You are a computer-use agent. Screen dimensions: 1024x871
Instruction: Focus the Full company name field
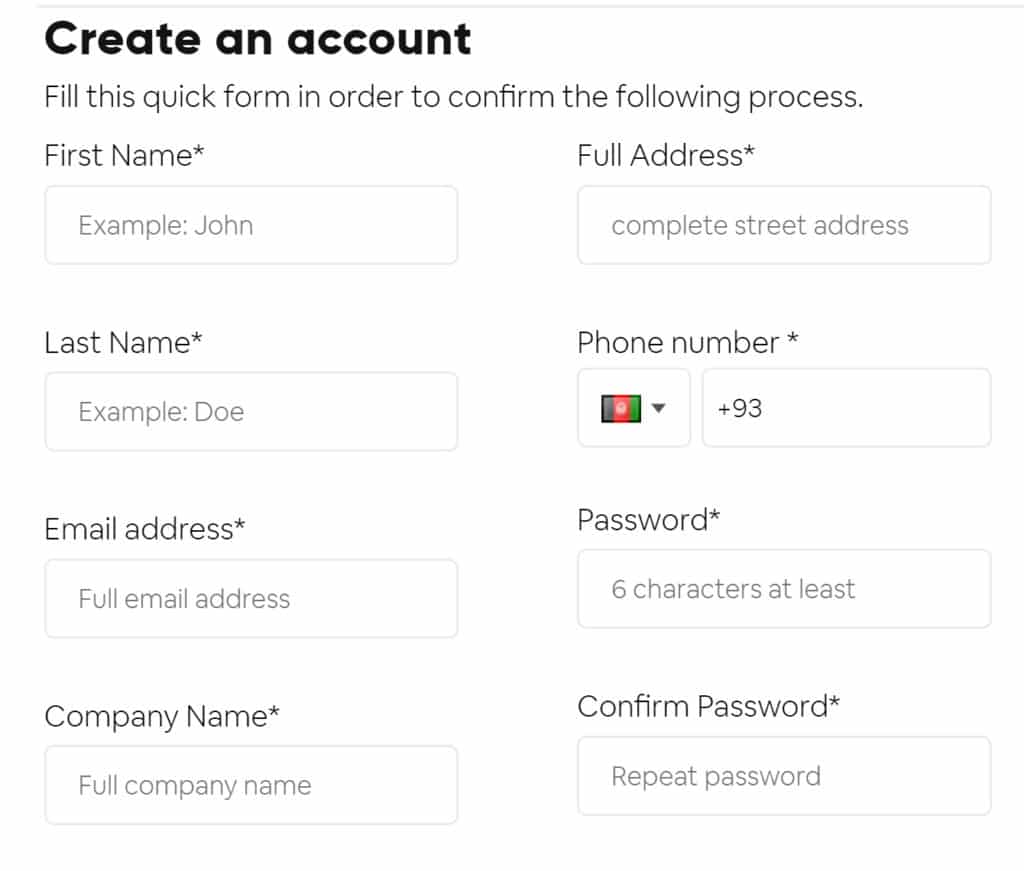click(x=251, y=785)
